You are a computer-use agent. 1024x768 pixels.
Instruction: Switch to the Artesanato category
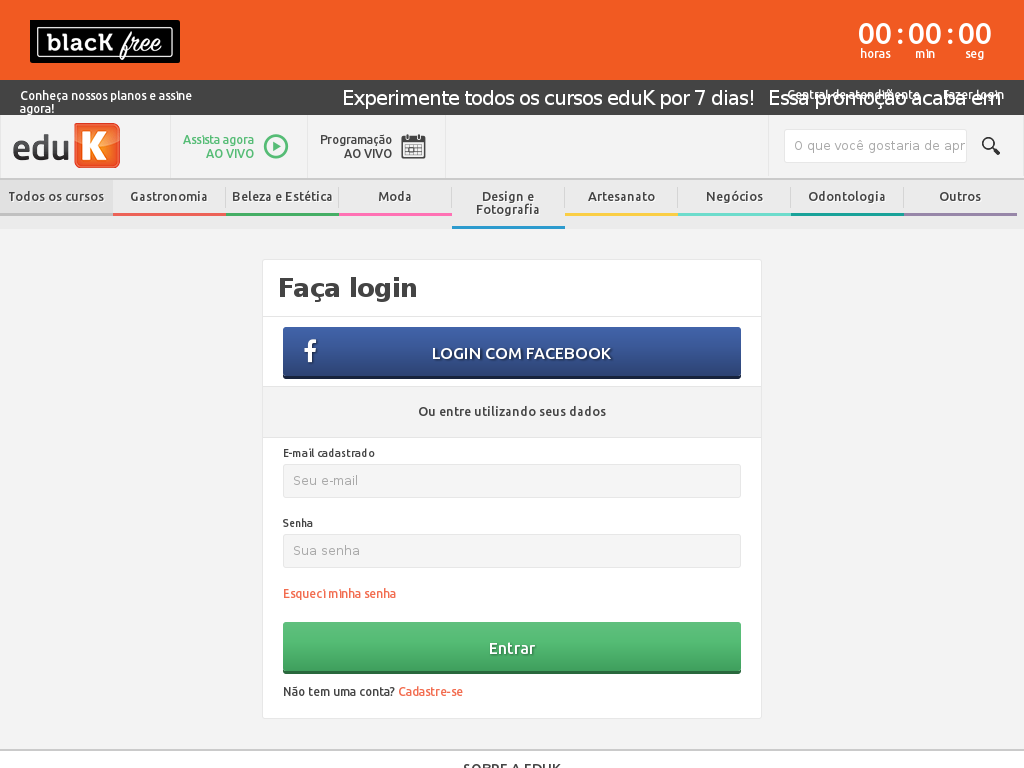click(x=620, y=197)
